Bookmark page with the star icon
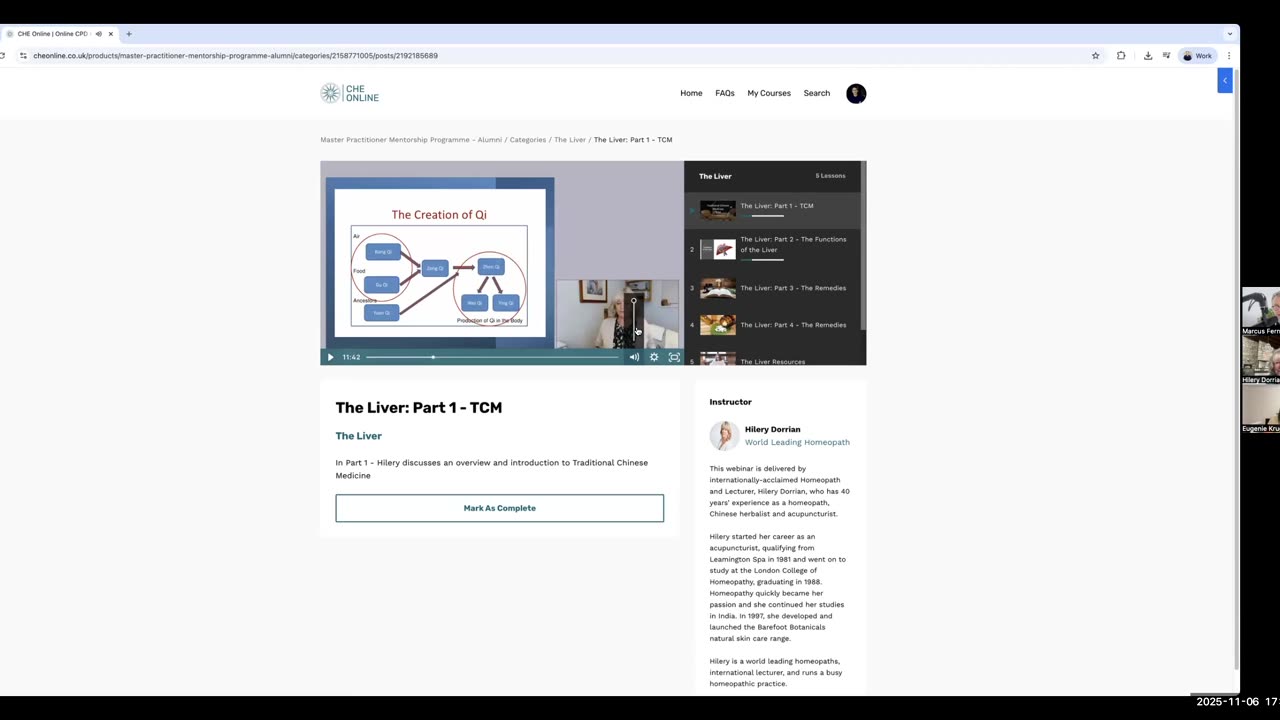1280x720 pixels. click(x=1096, y=56)
